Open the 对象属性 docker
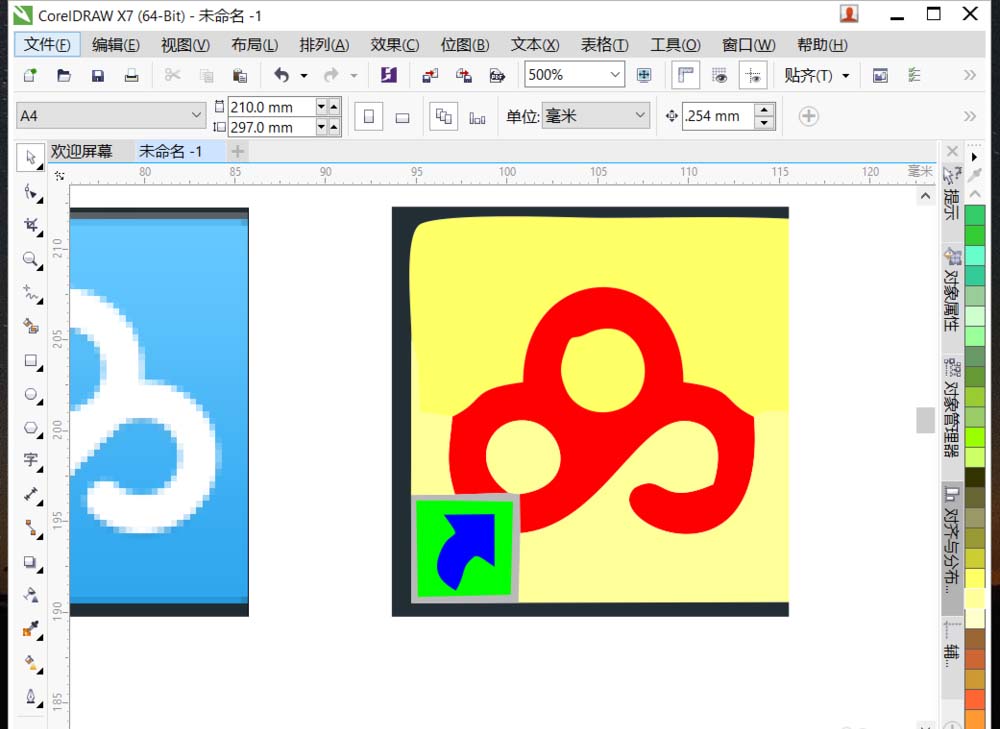 [952, 290]
